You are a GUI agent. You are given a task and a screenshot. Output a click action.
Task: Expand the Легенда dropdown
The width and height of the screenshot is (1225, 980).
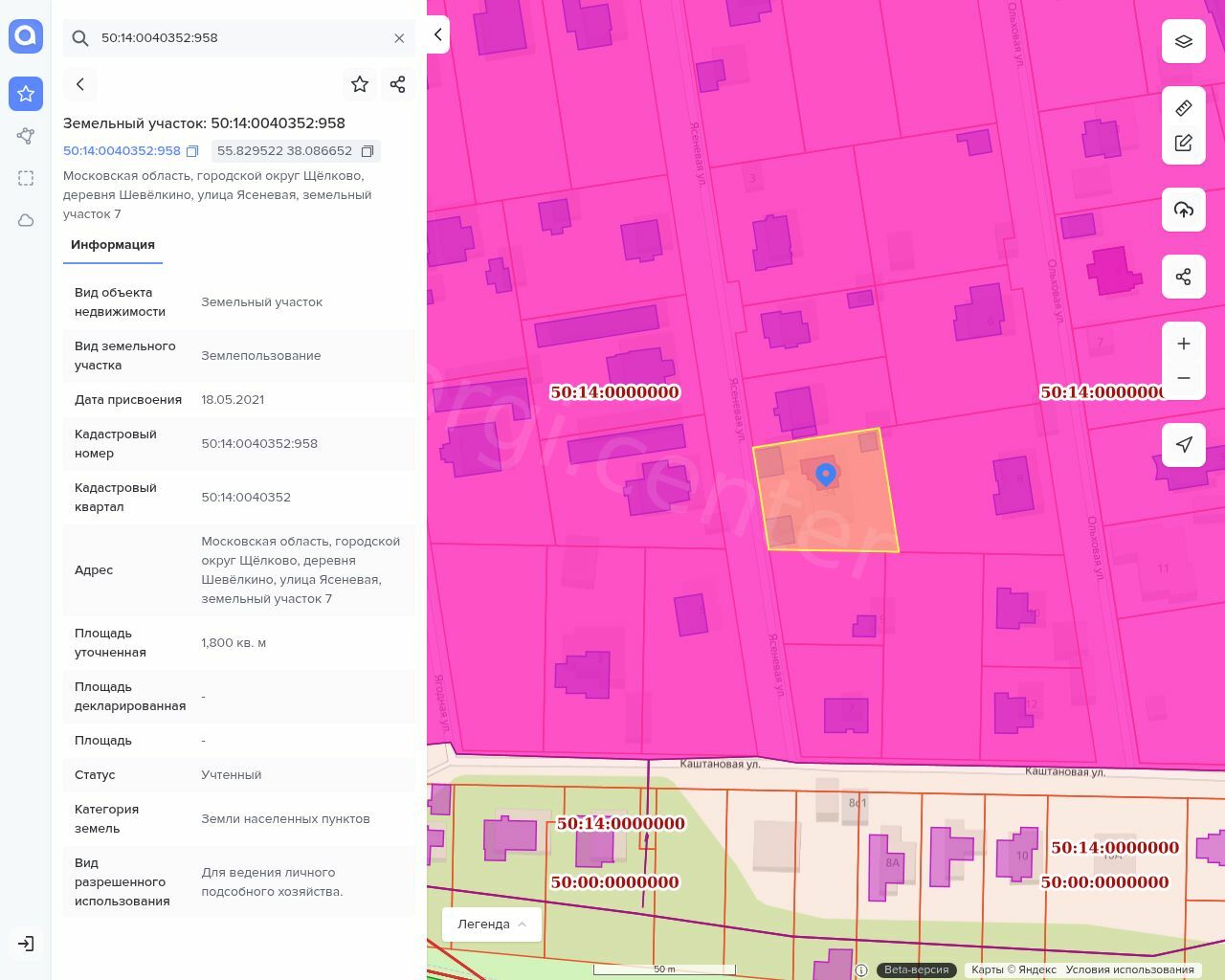[x=492, y=924]
